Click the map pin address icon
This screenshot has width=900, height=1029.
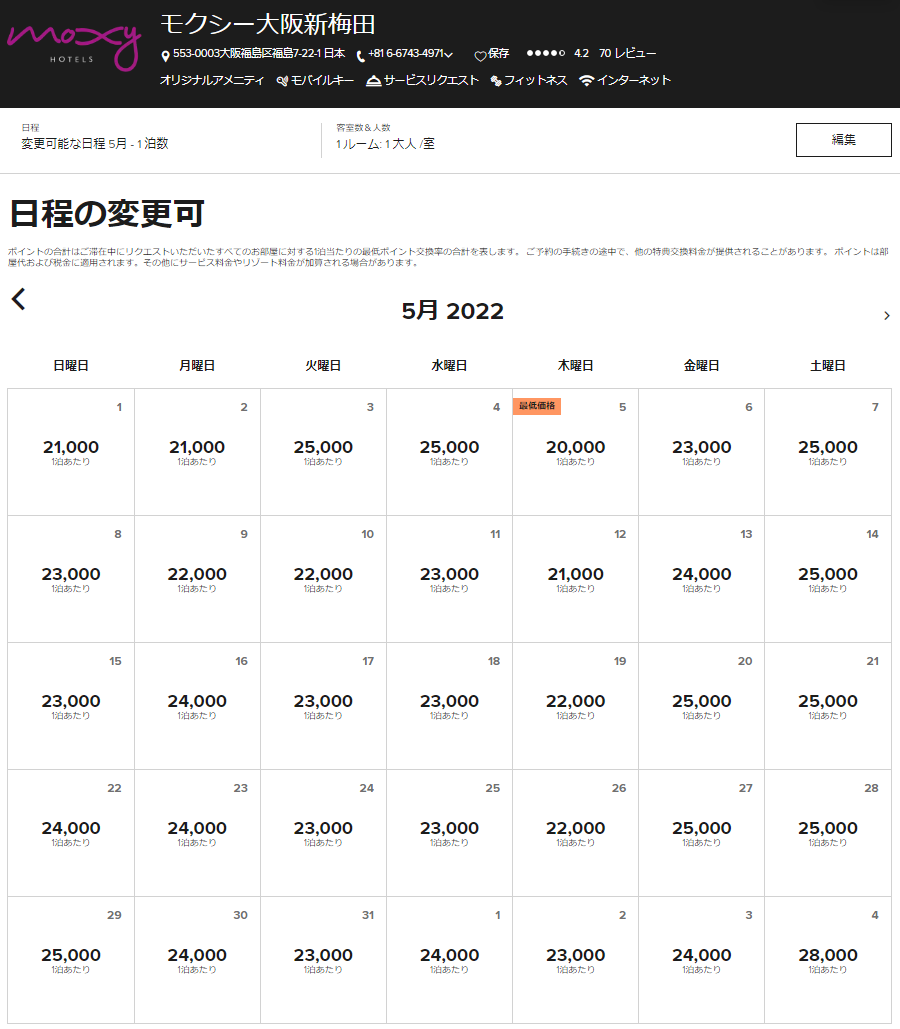165,55
